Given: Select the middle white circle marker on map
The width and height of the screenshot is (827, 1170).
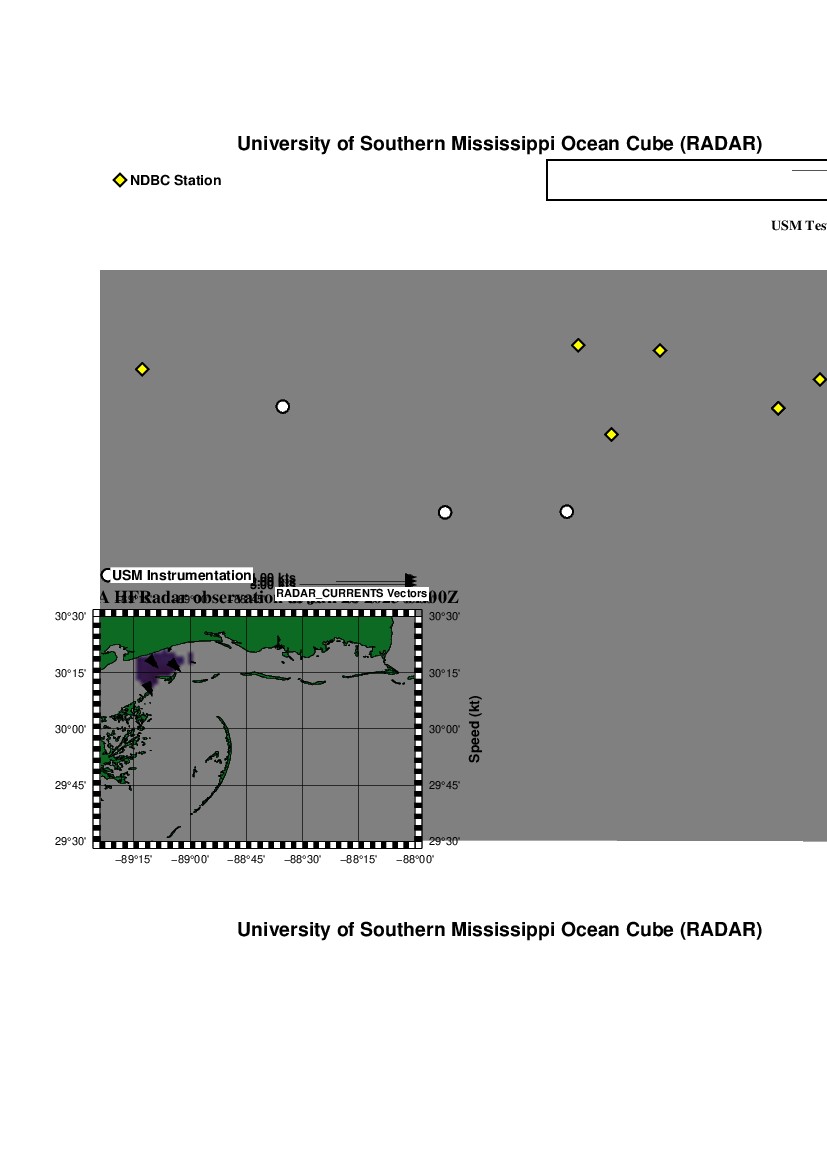Looking at the screenshot, I should tap(445, 512).
